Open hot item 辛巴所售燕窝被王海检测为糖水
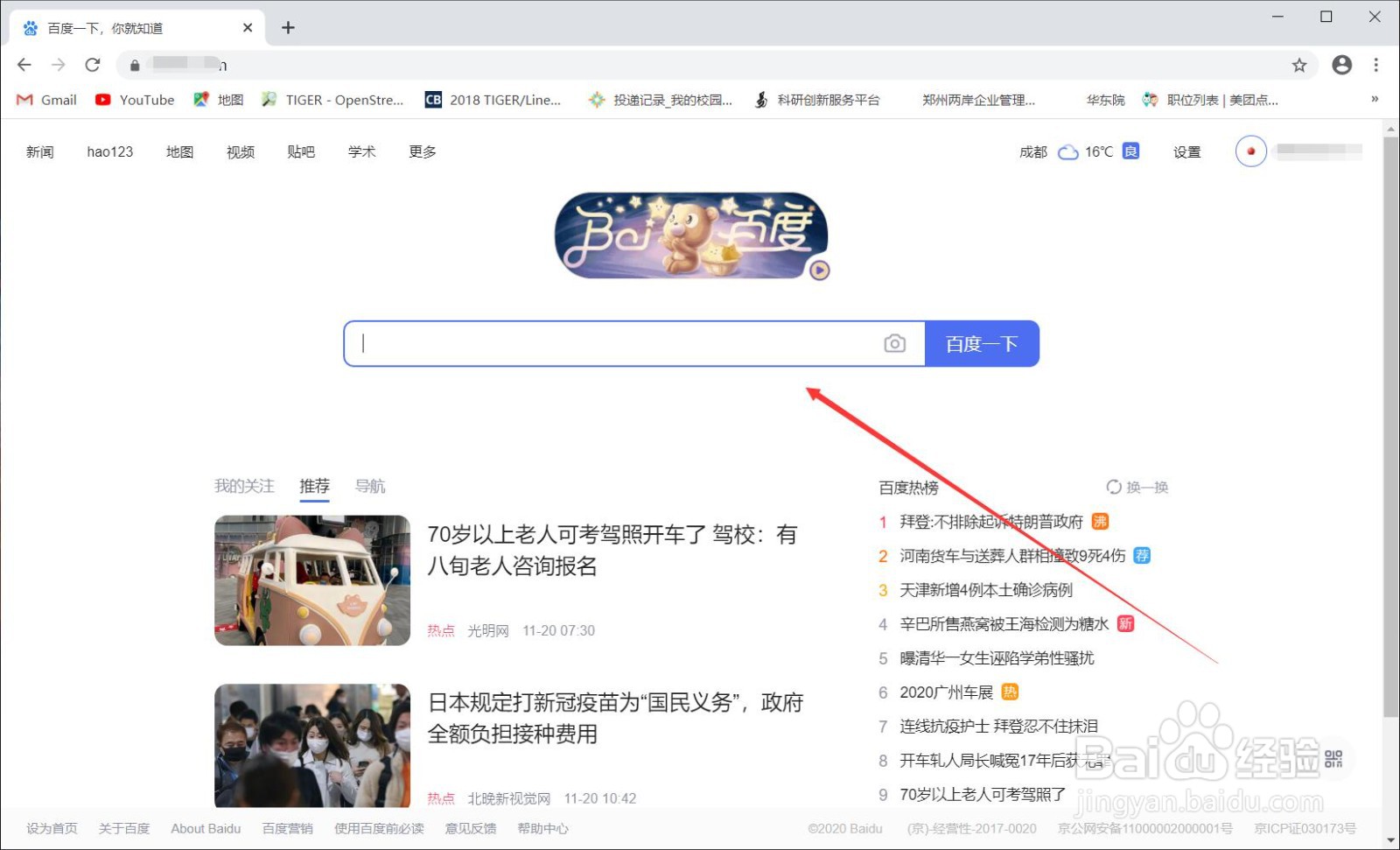The height and width of the screenshot is (850, 1400). click(x=1004, y=624)
